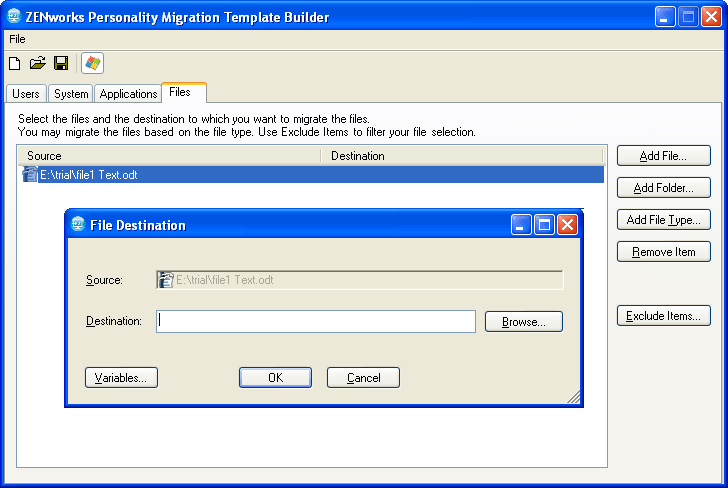
Task: Click the dialog resize grip corner
Action: (x=574, y=397)
